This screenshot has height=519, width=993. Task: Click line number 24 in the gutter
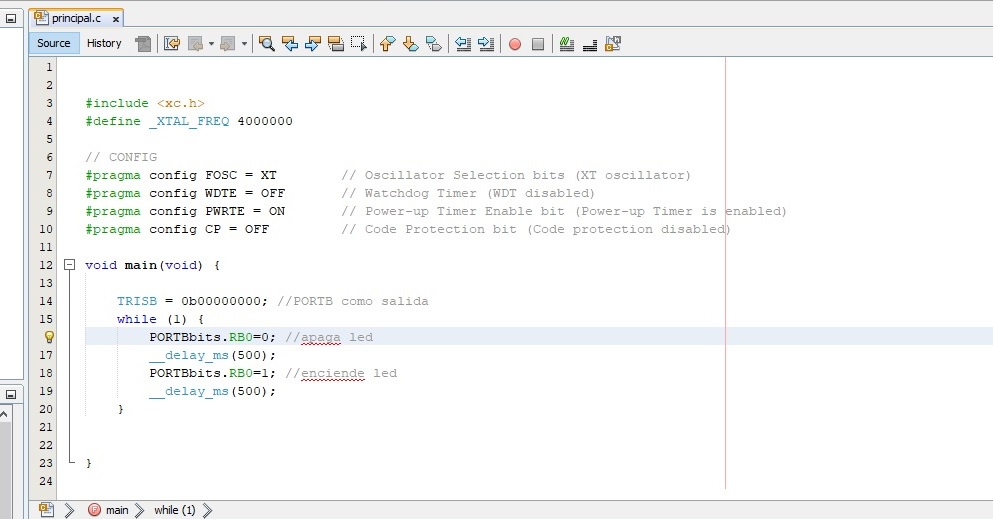46,481
